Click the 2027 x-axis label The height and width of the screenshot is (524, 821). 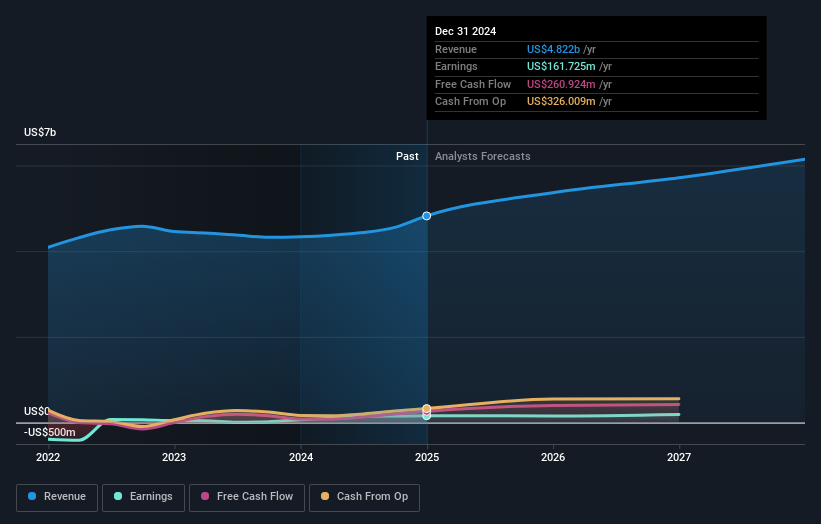(679, 458)
